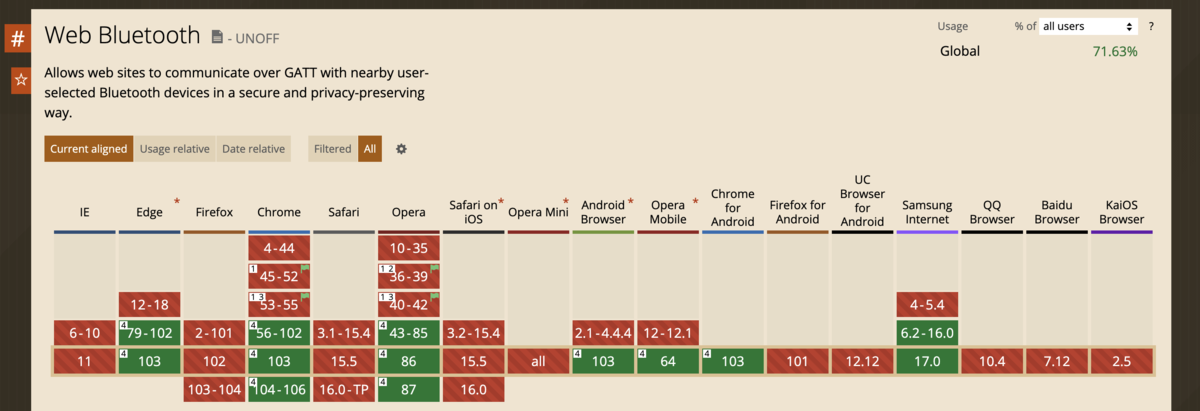Viewport: 1200px width, 411px height.
Task: Click the Safari 16.0-TP cell
Action: pyautogui.click(x=344, y=390)
